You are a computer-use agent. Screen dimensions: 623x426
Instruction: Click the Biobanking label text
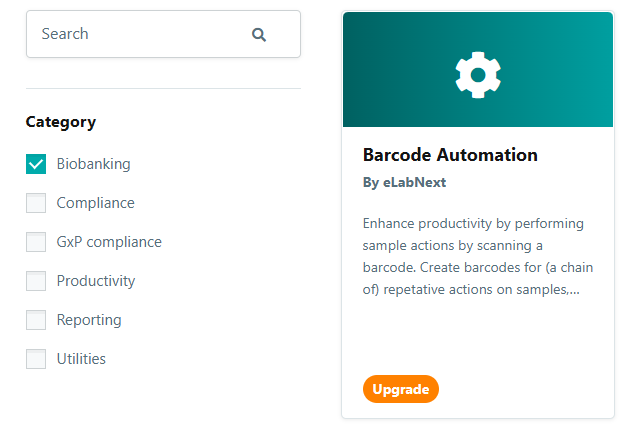click(93, 164)
